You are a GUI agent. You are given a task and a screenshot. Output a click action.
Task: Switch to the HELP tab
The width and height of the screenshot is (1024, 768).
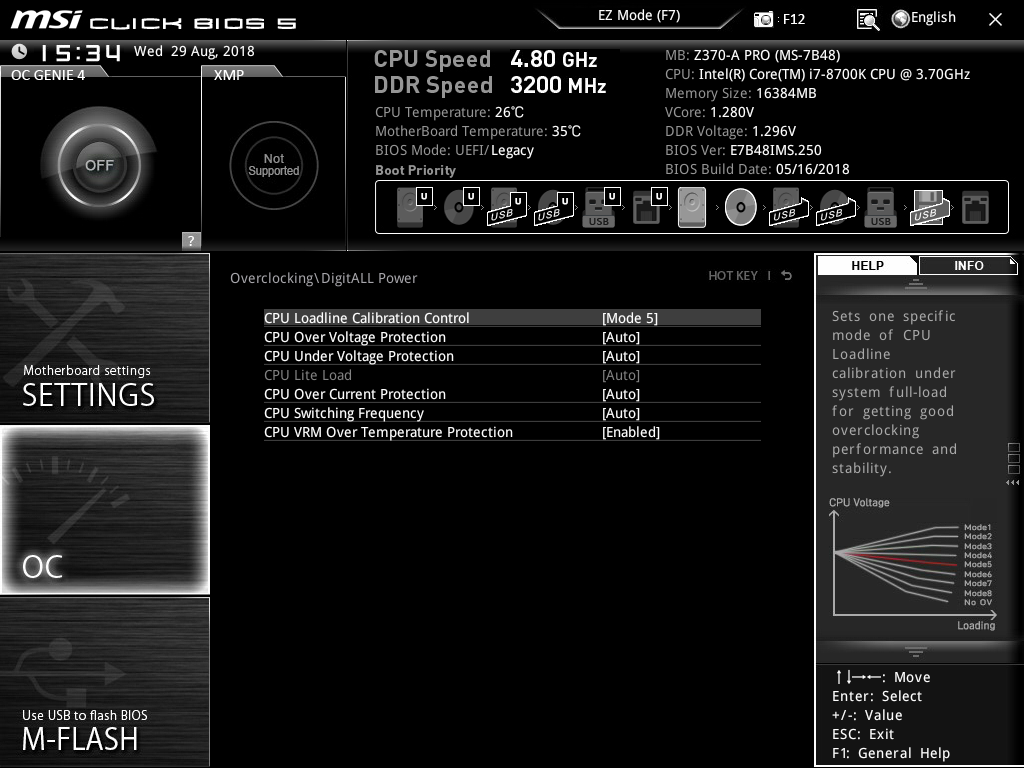click(867, 265)
